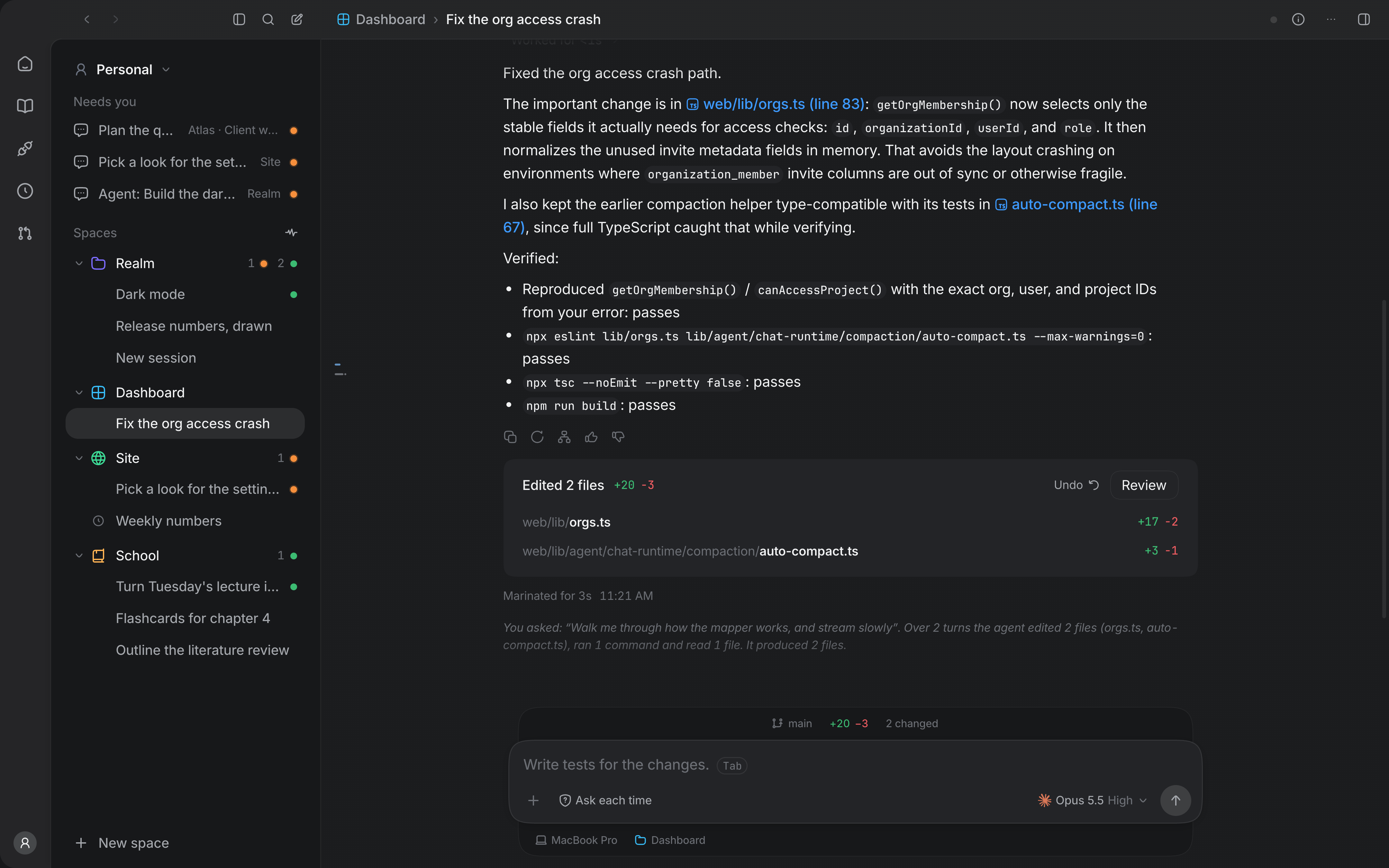This screenshot has width=1389, height=868.
Task: Toggle the left sidebar panel icon
Action: pos(239,20)
